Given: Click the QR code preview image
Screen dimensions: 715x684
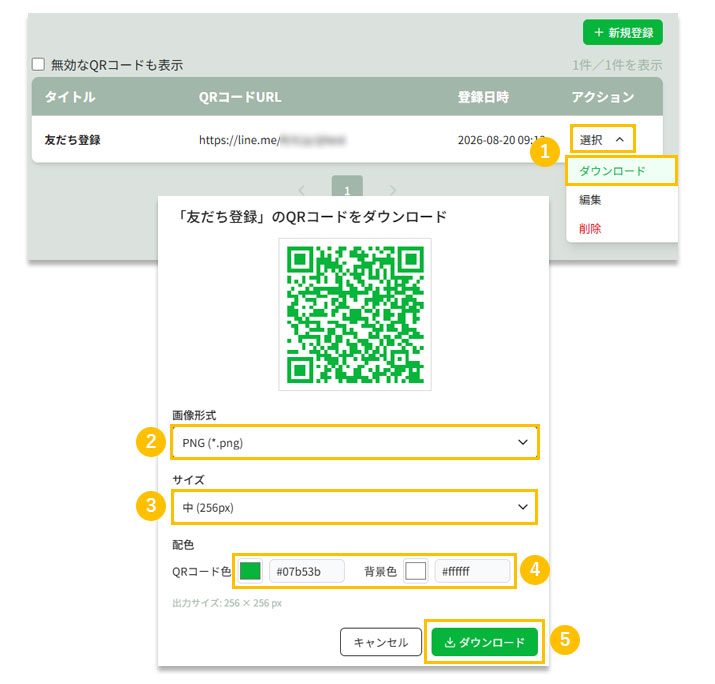Looking at the screenshot, I should pyautogui.click(x=355, y=315).
